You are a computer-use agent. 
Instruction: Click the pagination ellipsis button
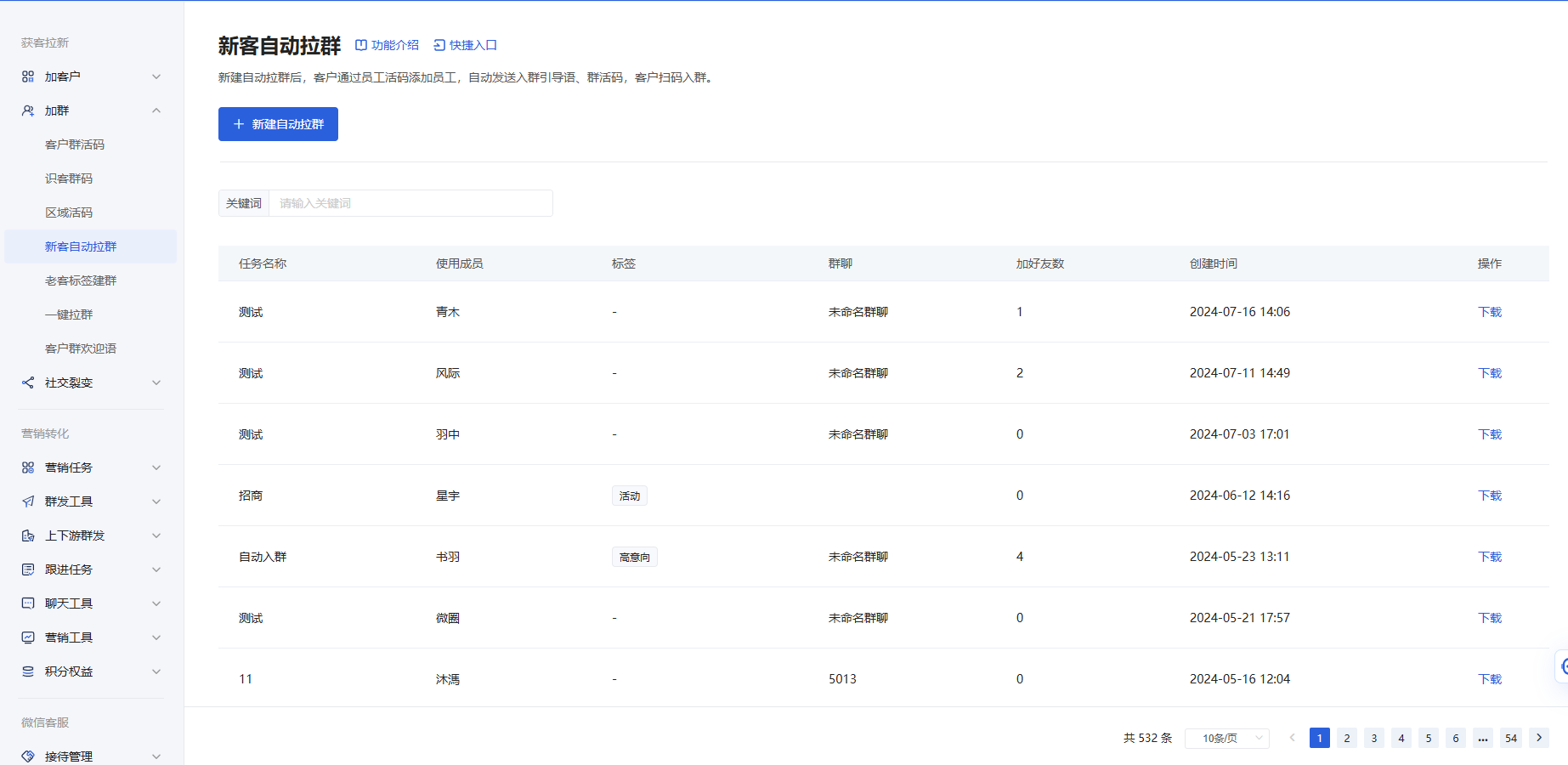1483,738
